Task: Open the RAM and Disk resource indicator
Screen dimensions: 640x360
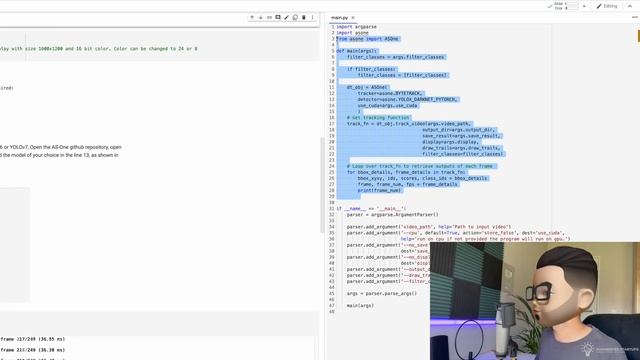Action: point(567,6)
